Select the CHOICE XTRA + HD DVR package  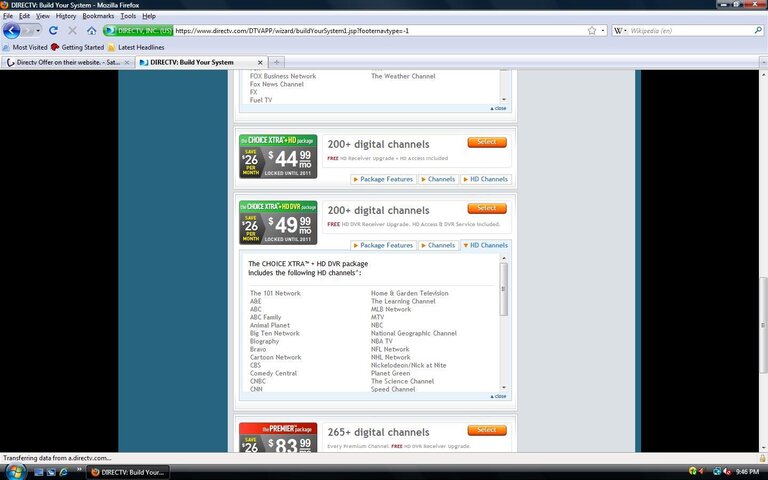tap(487, 208)
